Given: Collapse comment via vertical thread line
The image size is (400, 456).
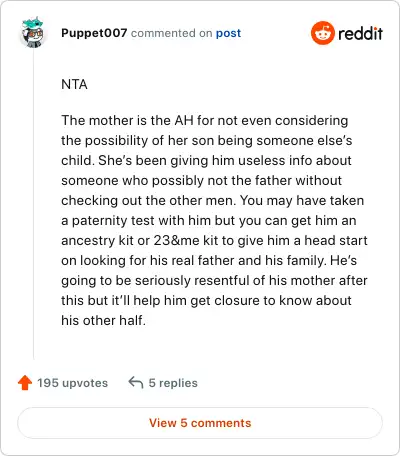Looking at the screenshot, I should click(33, 203).
